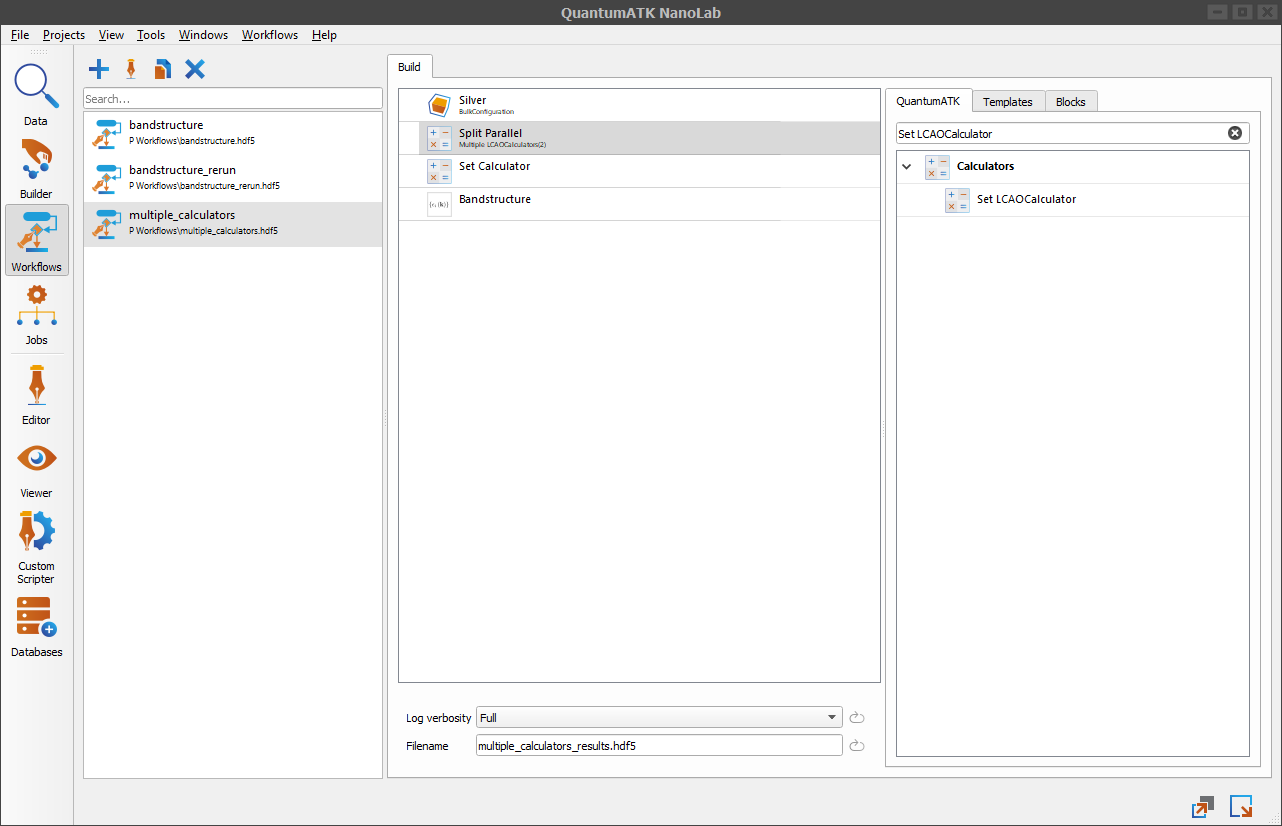Click the workflow Search field

pos(232,98)
